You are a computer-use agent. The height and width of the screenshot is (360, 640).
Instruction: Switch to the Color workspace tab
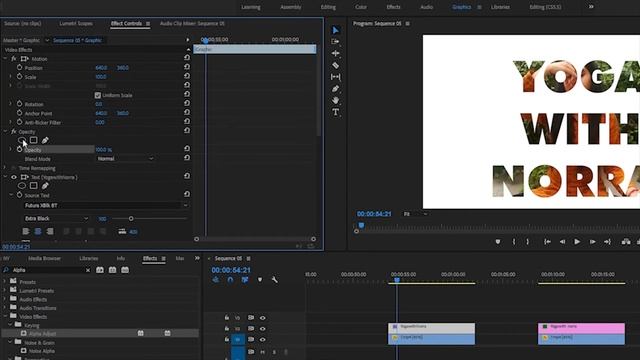[x=360, y=7]
